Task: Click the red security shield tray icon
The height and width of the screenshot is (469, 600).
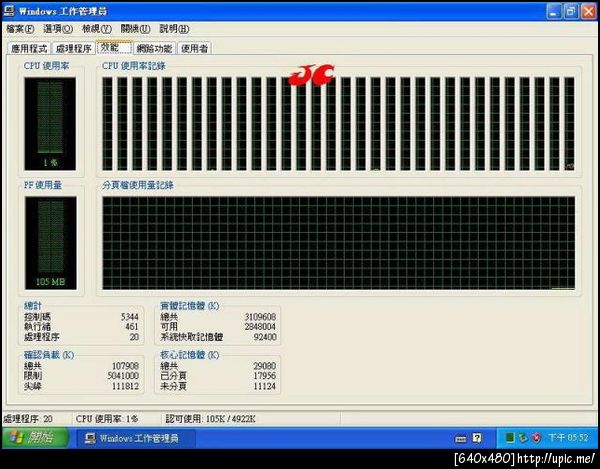Action: [x=536, y=438]
